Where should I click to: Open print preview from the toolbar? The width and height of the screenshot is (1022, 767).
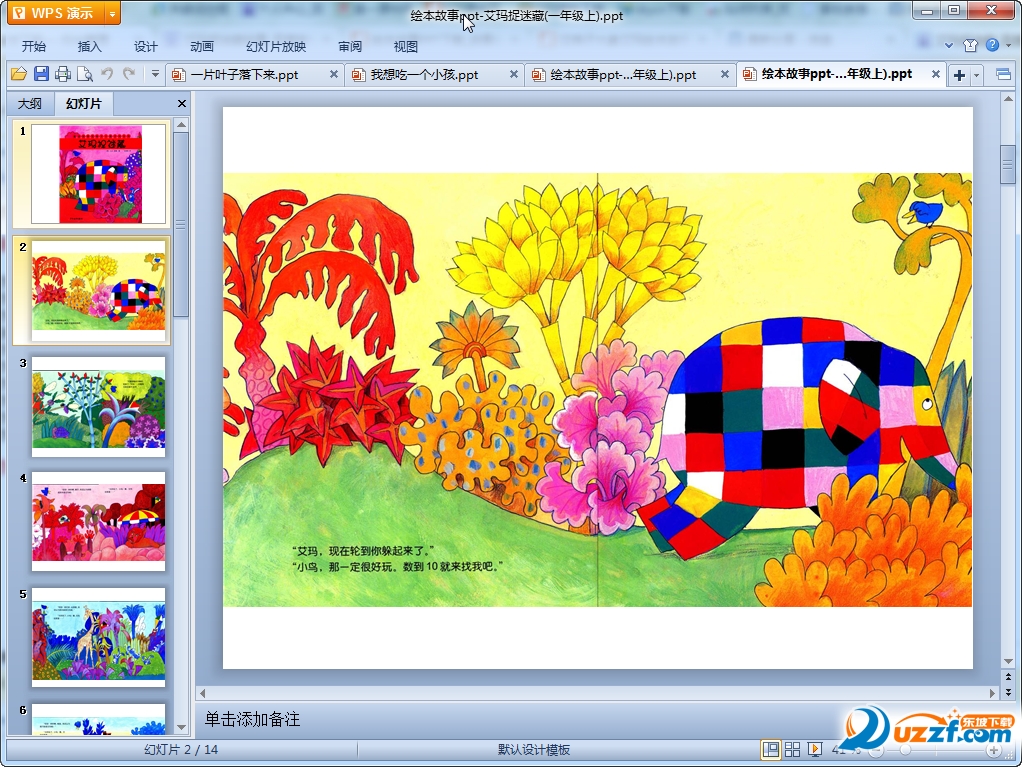85,74
